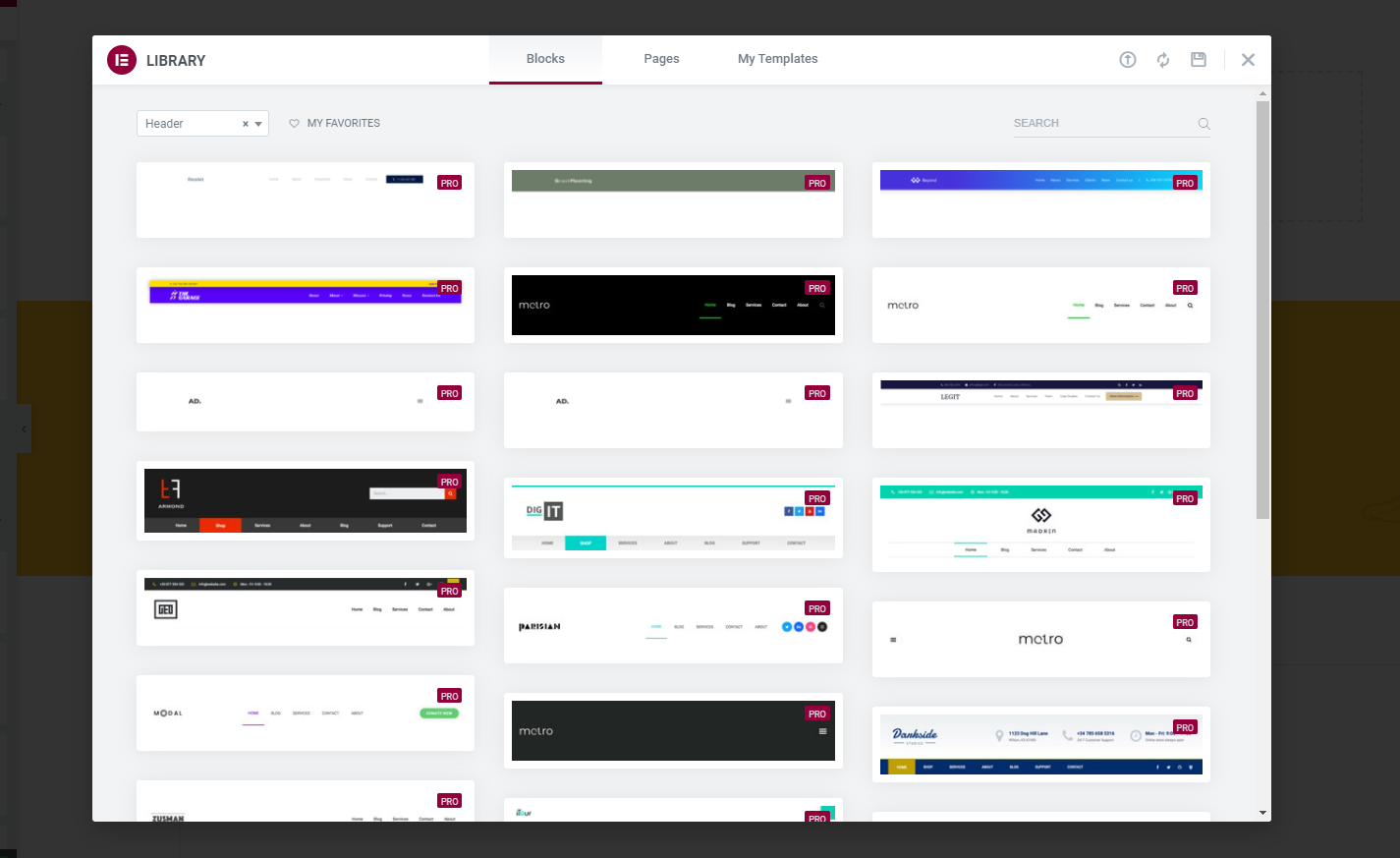Close the Library modal
Viewport: 1400px width, 858px height.
point(1248,60)
